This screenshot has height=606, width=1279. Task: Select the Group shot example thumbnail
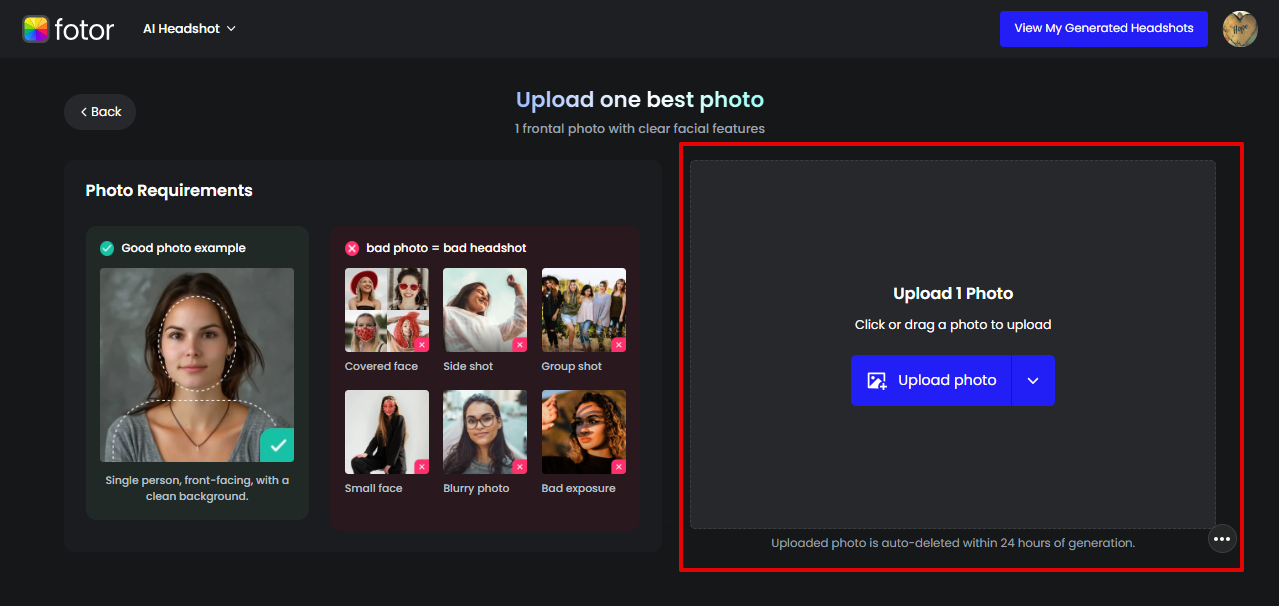click(584, 310)
